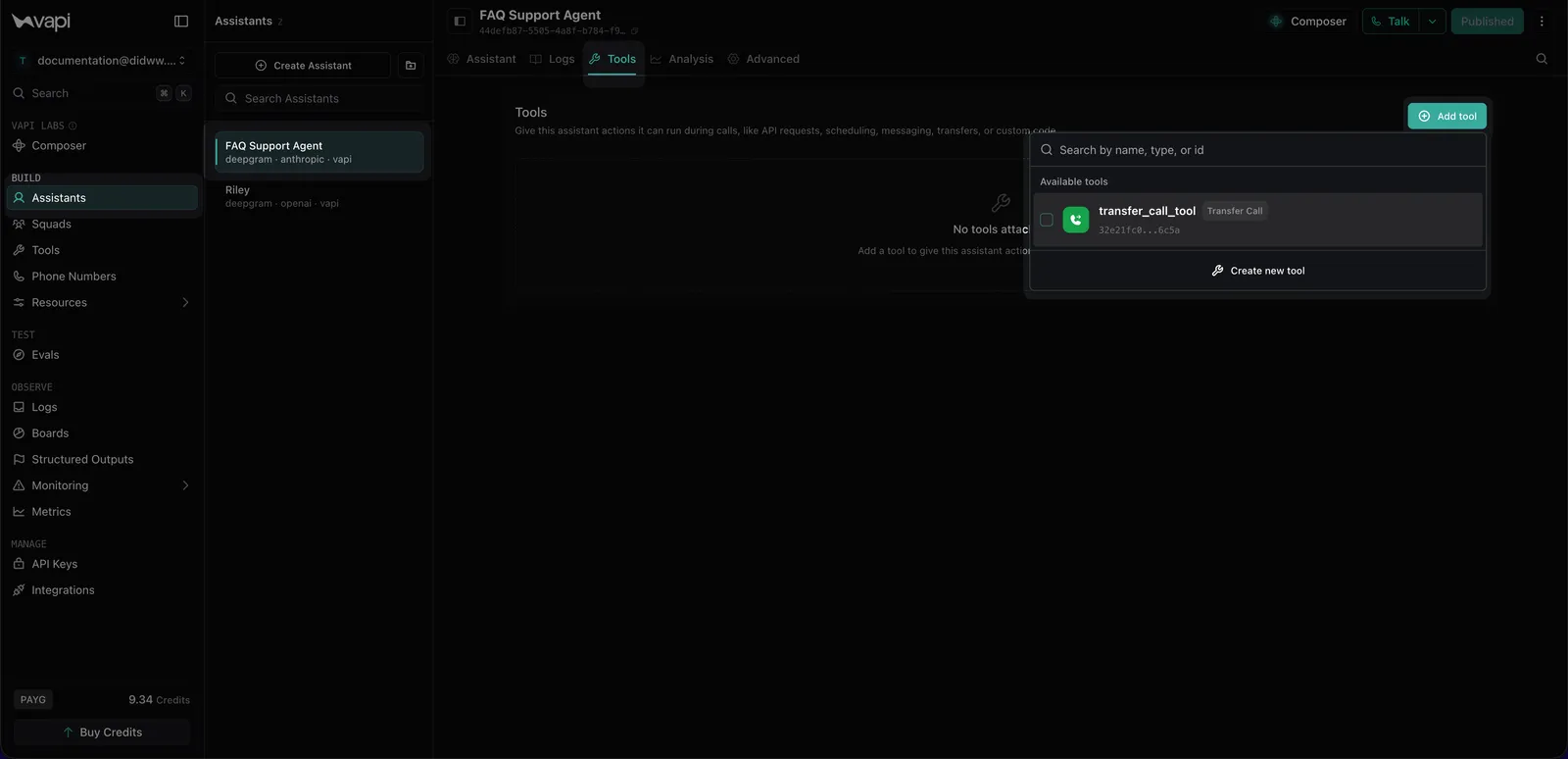Go to Assistants in sidebar
The width and height of the screenshot is (1568, 759).
(102, 197)
